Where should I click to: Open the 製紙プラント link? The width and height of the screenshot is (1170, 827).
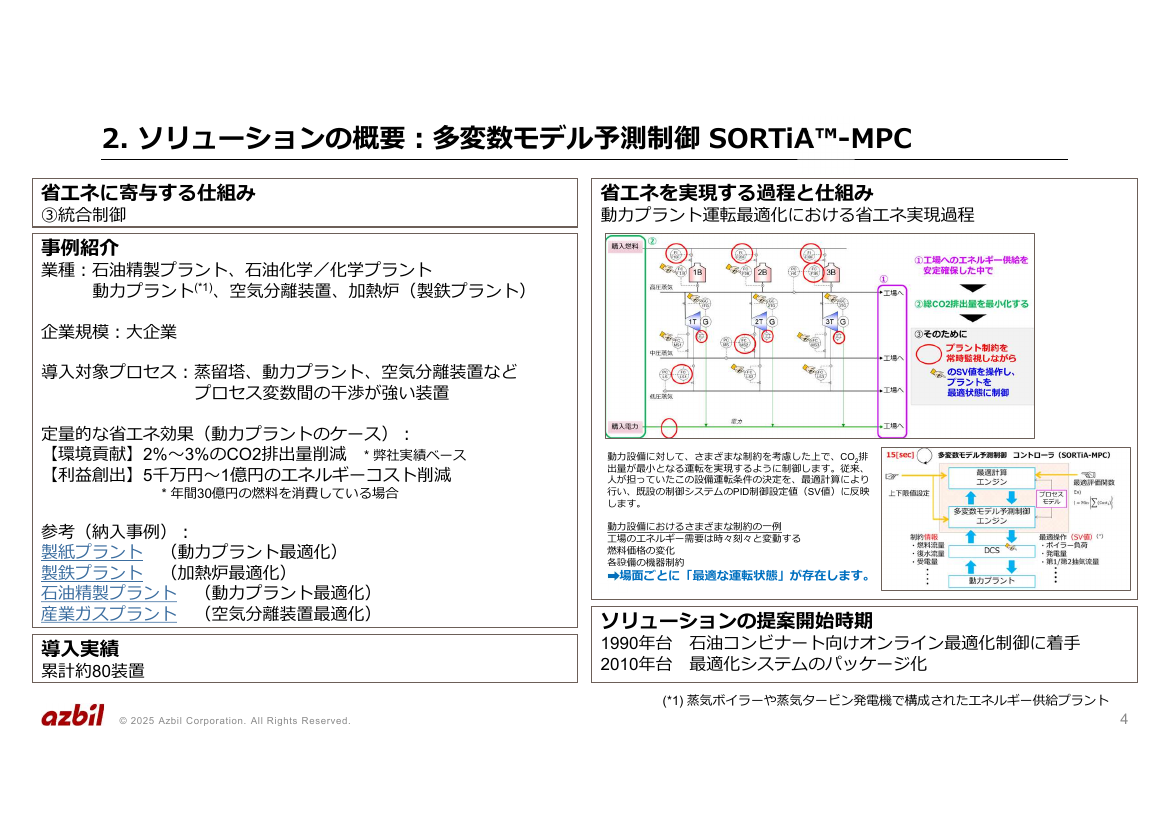pos(92,552)
